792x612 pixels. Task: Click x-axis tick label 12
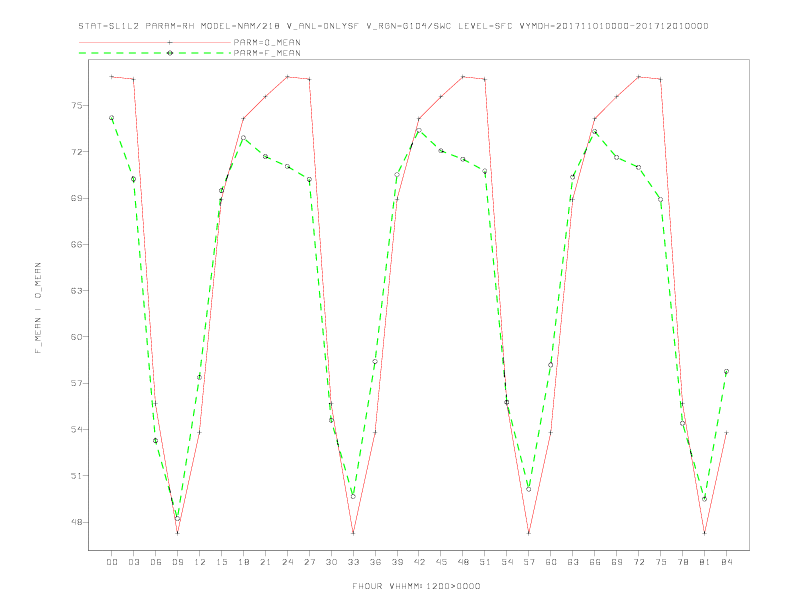pos(200,562)
